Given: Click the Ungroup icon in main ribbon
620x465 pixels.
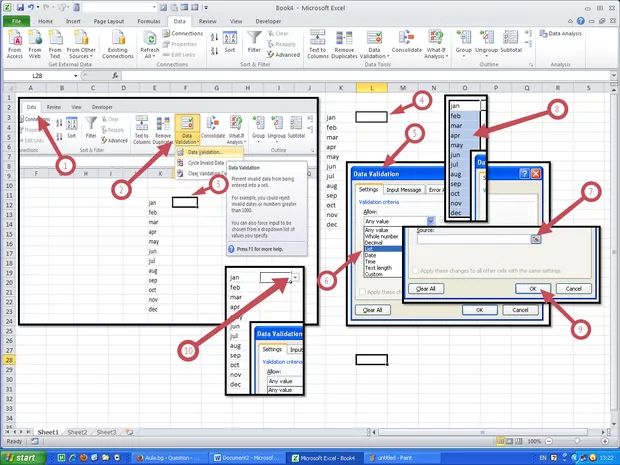Looking at the screenshot, I should pyautogui.click(x=486, y=38).
